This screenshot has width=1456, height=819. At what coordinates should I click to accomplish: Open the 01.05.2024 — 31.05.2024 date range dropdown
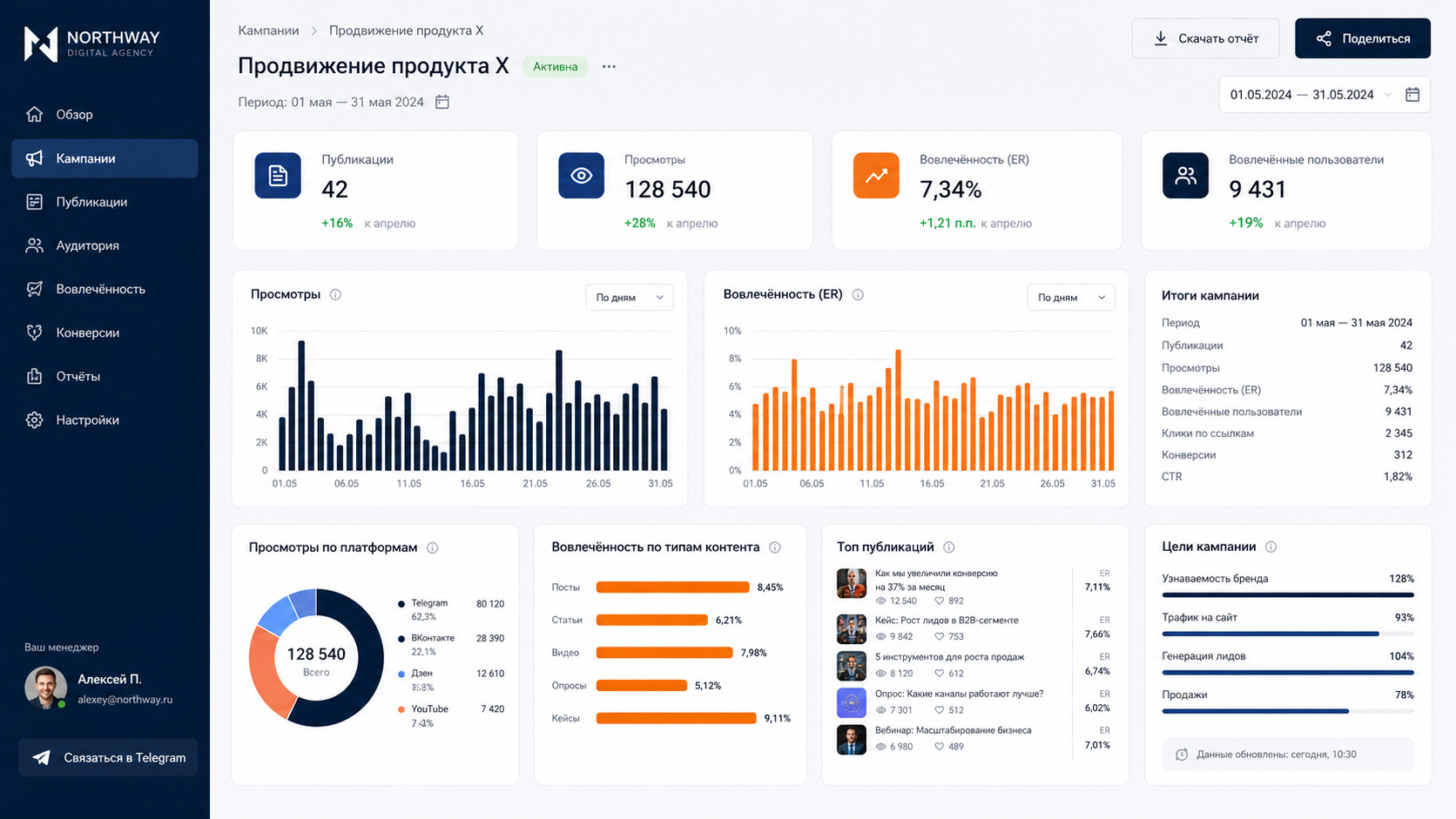[x=1324, y=95]
